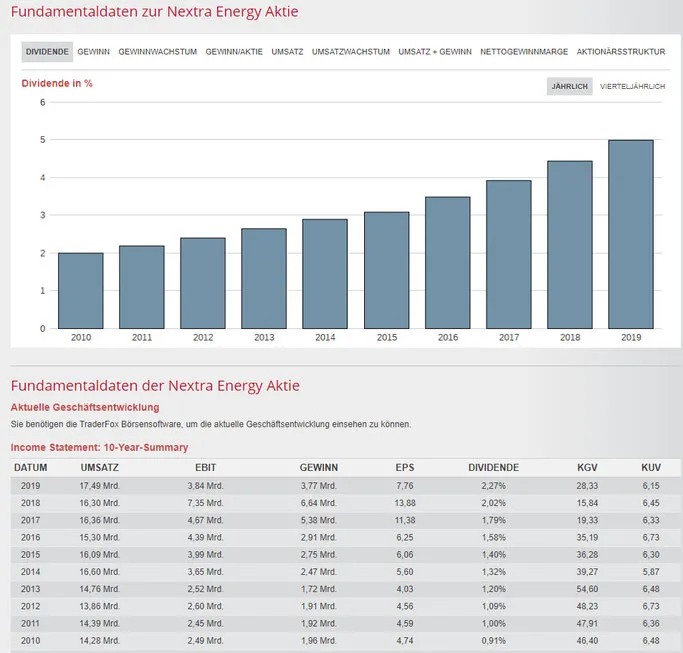Click the EPS value 13,88
The width and height of the screenshot is (683, 653).
pos(405,503)
